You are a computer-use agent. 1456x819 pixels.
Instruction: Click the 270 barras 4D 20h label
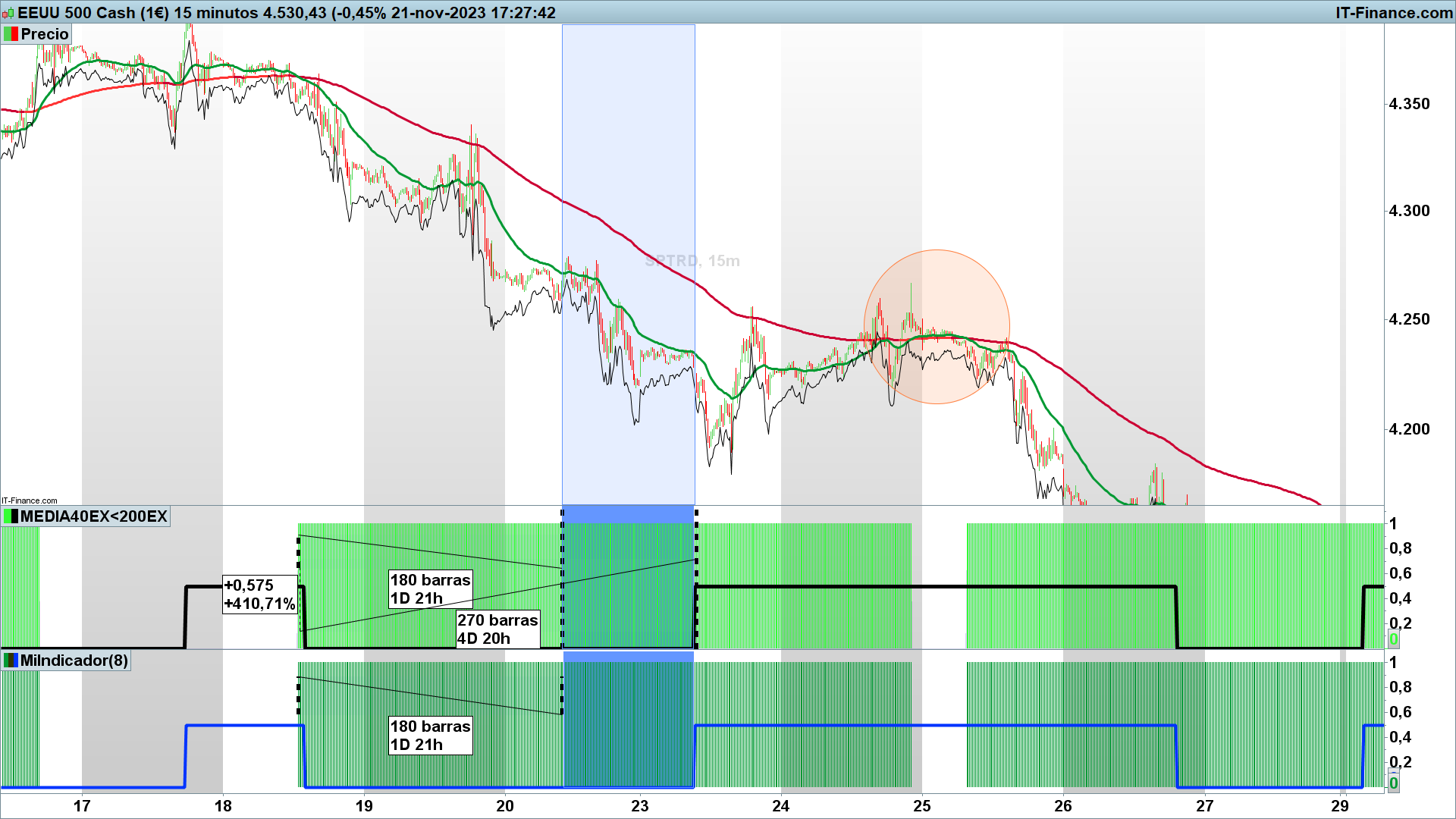(497, 629)
